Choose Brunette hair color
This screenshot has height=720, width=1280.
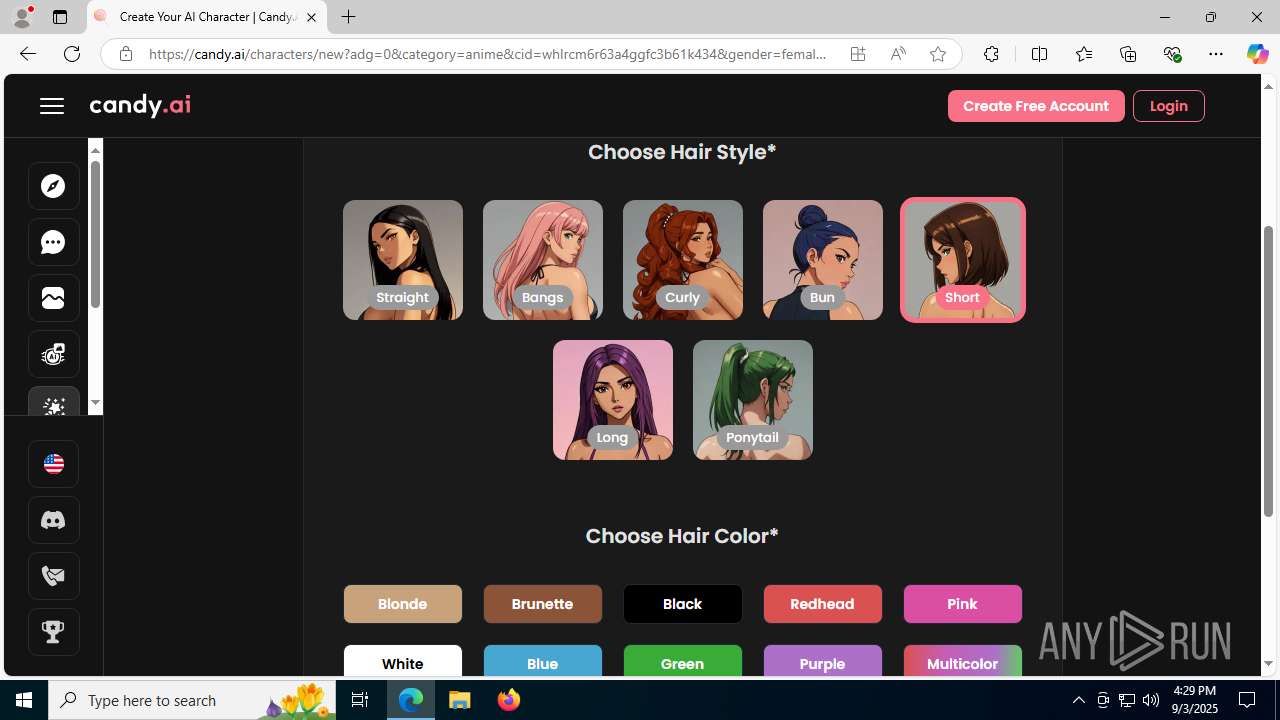pos(543,604)
